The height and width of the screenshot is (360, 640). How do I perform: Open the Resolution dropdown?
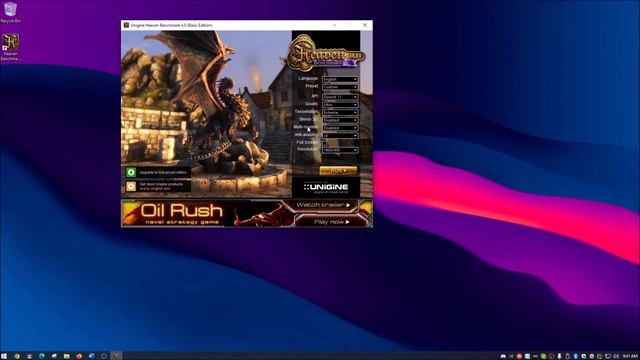click(340, 150)
